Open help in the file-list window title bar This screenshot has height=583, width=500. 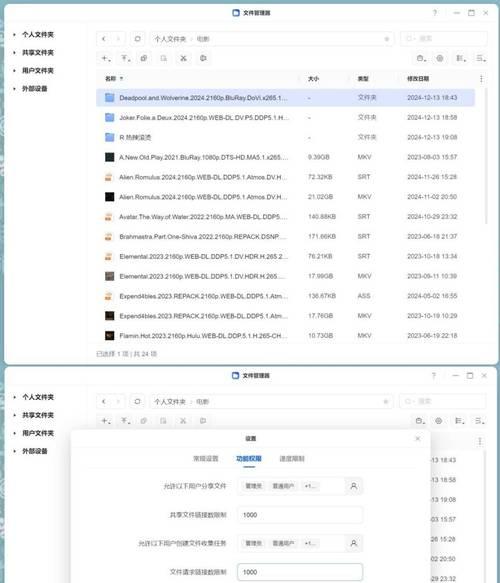click(435, 13)
